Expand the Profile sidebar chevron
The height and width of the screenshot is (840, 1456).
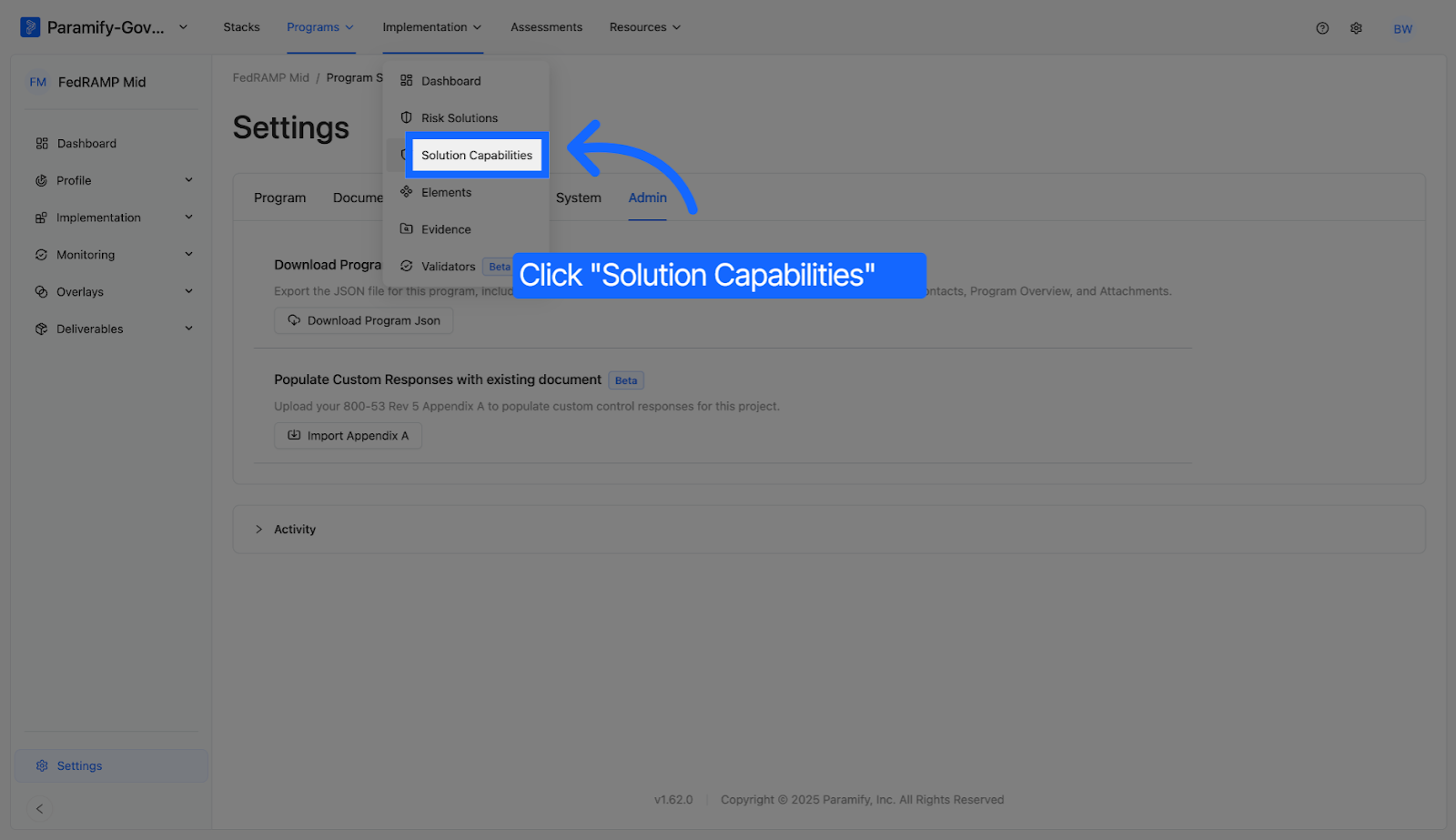click(188, 180)
